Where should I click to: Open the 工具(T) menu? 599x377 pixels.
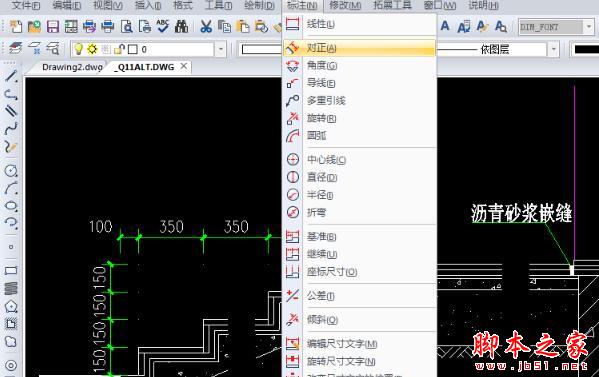click(219, 6)
